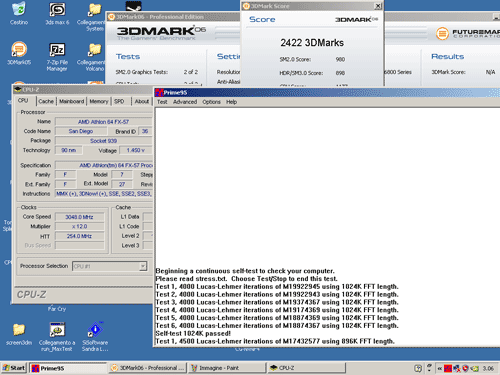This screenshot has width=500, height=375.
Task: Click the help balloon icon in taskbar
Action: point(418,368)
